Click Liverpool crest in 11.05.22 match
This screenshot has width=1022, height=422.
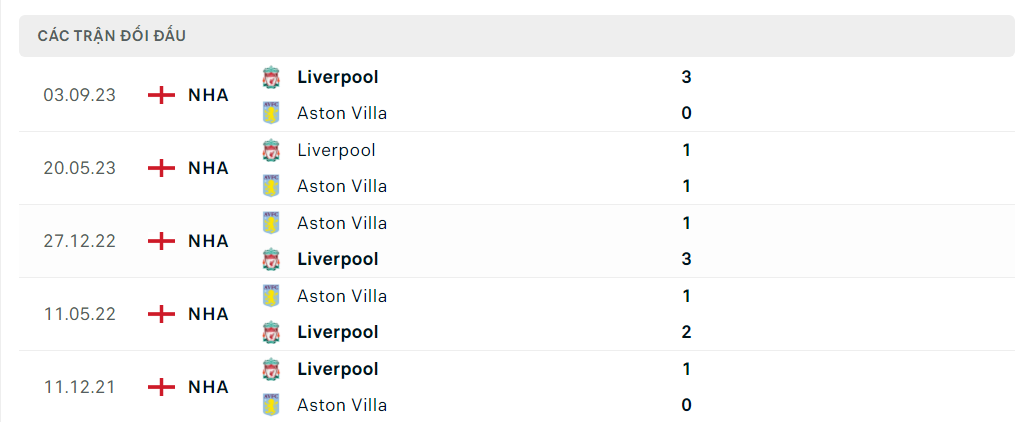[271, 332]
